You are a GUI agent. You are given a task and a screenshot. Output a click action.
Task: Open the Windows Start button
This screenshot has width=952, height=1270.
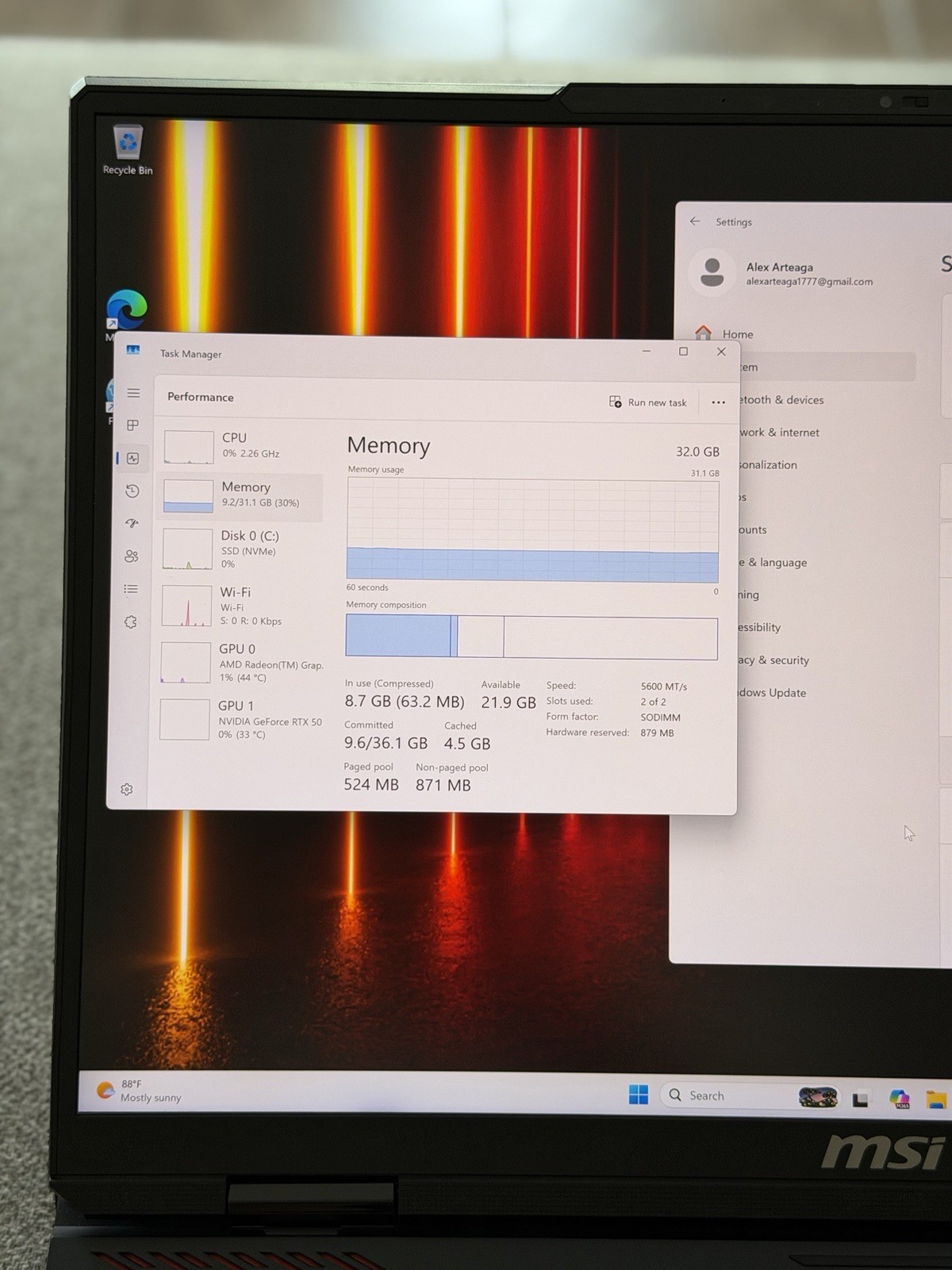[x=638, y=1095]
